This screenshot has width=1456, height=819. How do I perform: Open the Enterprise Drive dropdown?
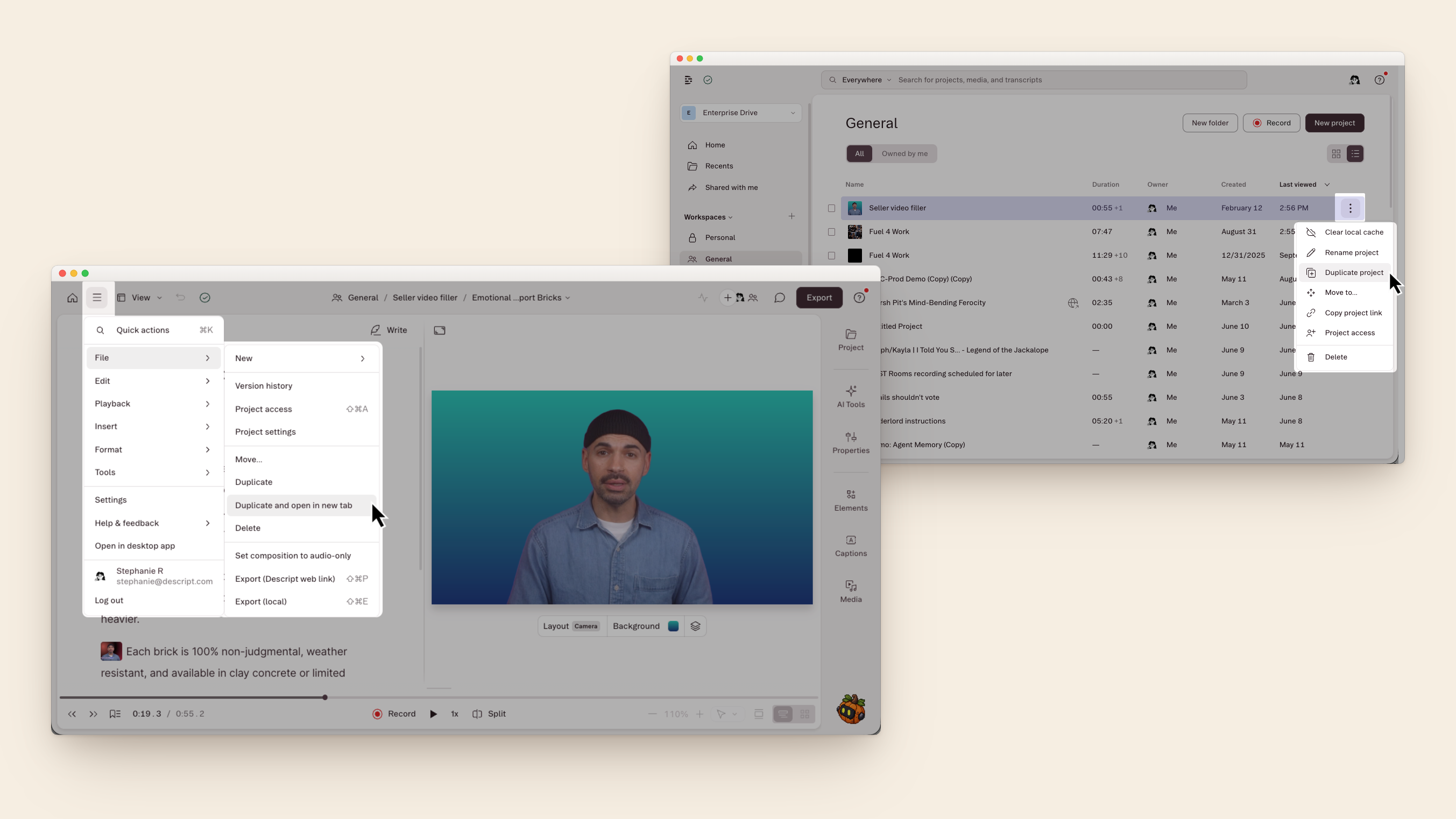pyautogui.click(x=741, y=112)
